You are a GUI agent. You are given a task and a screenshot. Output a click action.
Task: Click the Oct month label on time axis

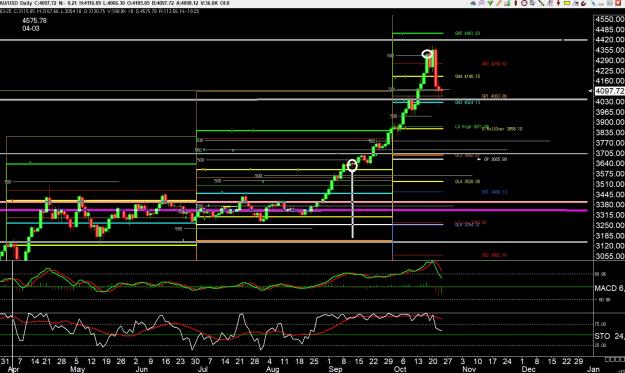click(x=400, y=369)
